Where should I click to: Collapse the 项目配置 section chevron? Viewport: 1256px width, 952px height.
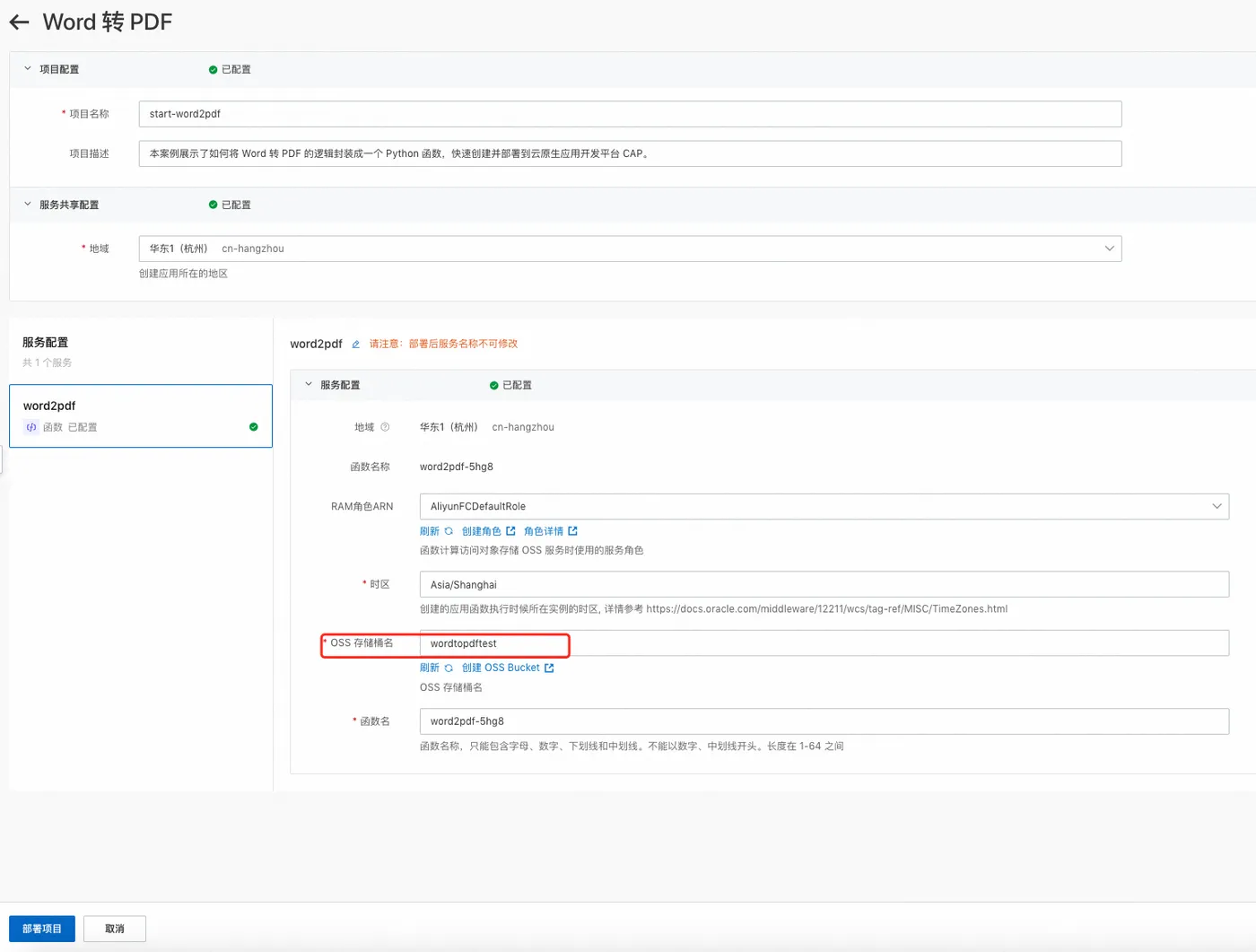(28, 68)
